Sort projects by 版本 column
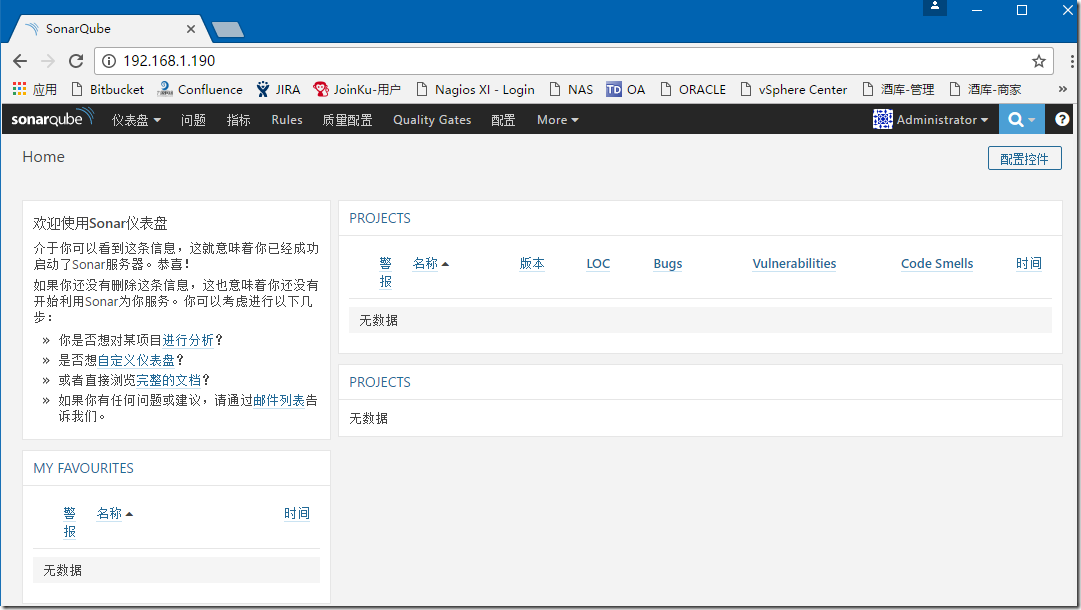Image resolution: width=1081 pixels, height=610 pixels. coord(532,263)
